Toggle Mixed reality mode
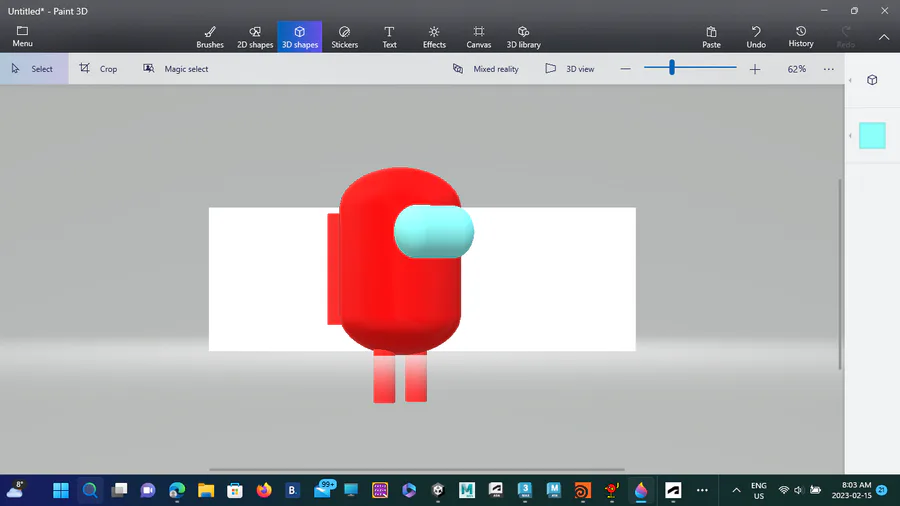Viewport: 900px width, 506px height. (486, 69)
